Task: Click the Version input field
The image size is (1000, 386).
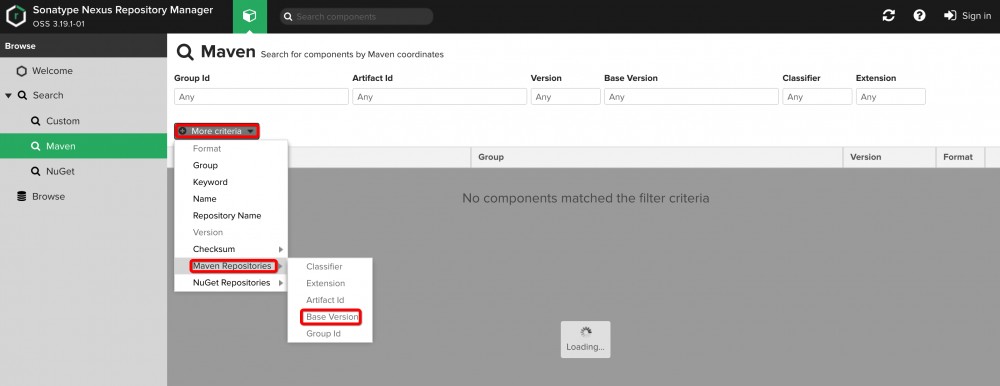Action: click(566, 97)
